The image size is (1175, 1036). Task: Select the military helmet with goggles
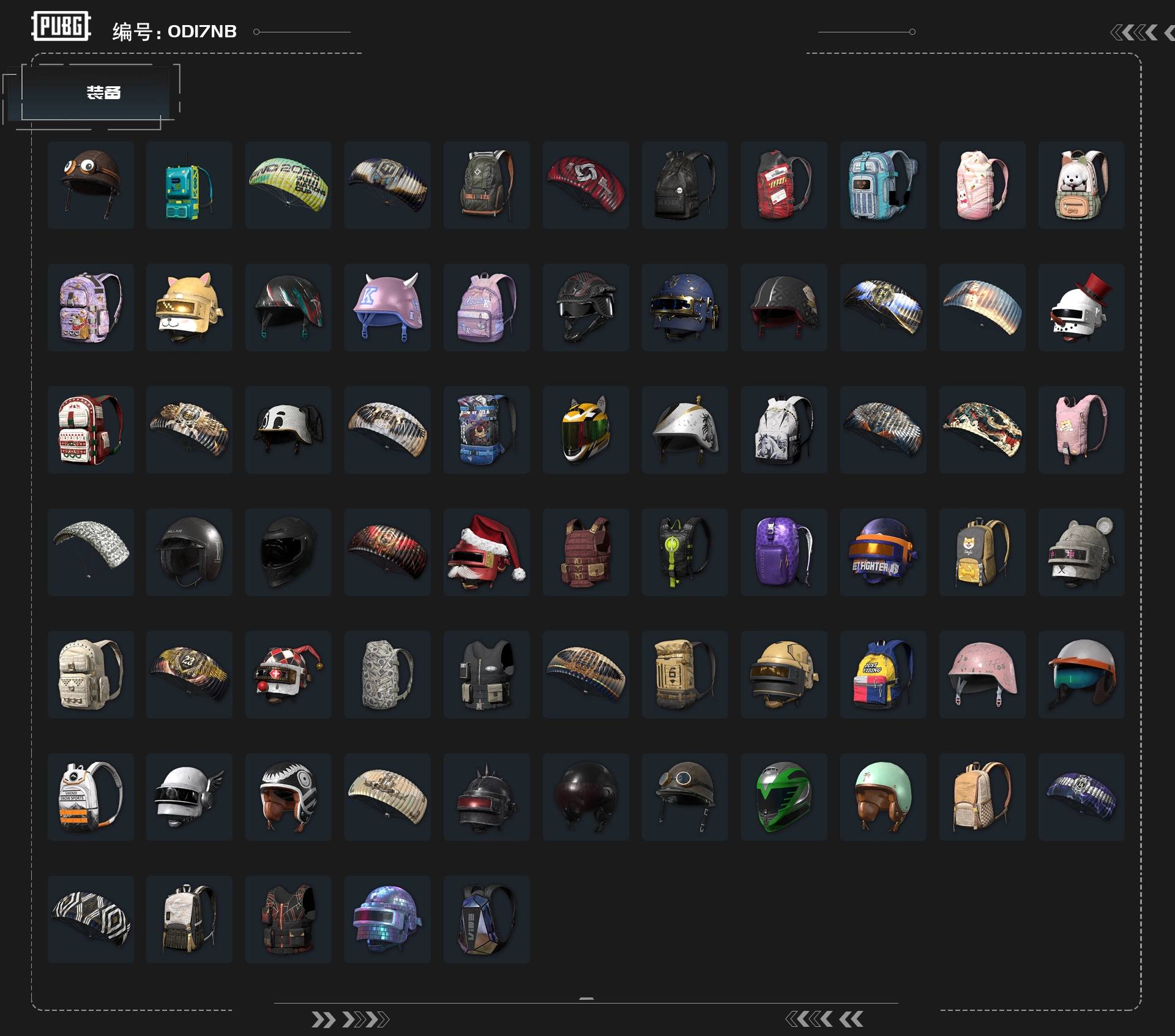tap(685, 797)
